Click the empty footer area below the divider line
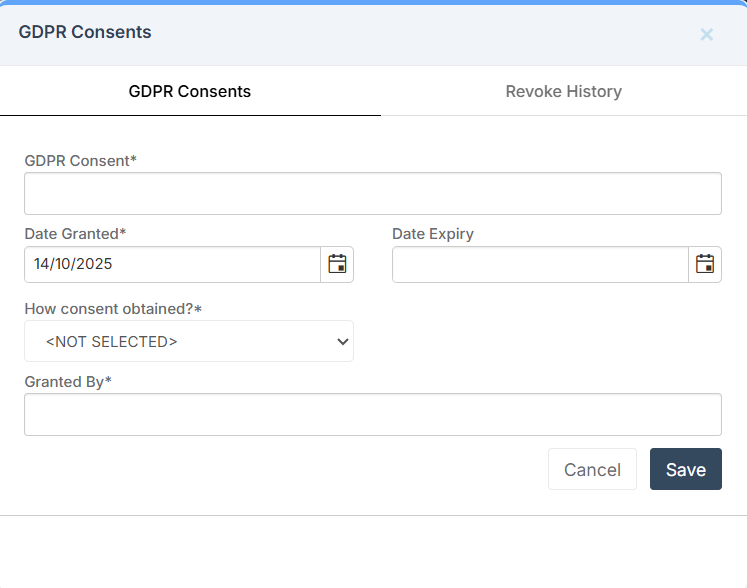747x588 pixels. coord(373,552)
